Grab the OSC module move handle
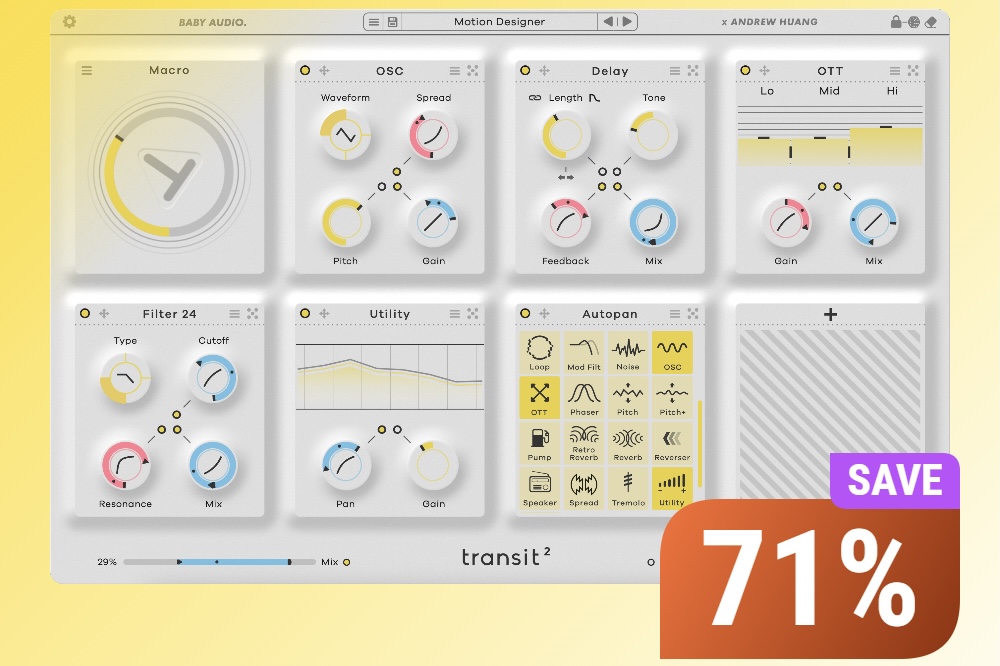This screenshot has height=666, width=1000. coord(324,70)
